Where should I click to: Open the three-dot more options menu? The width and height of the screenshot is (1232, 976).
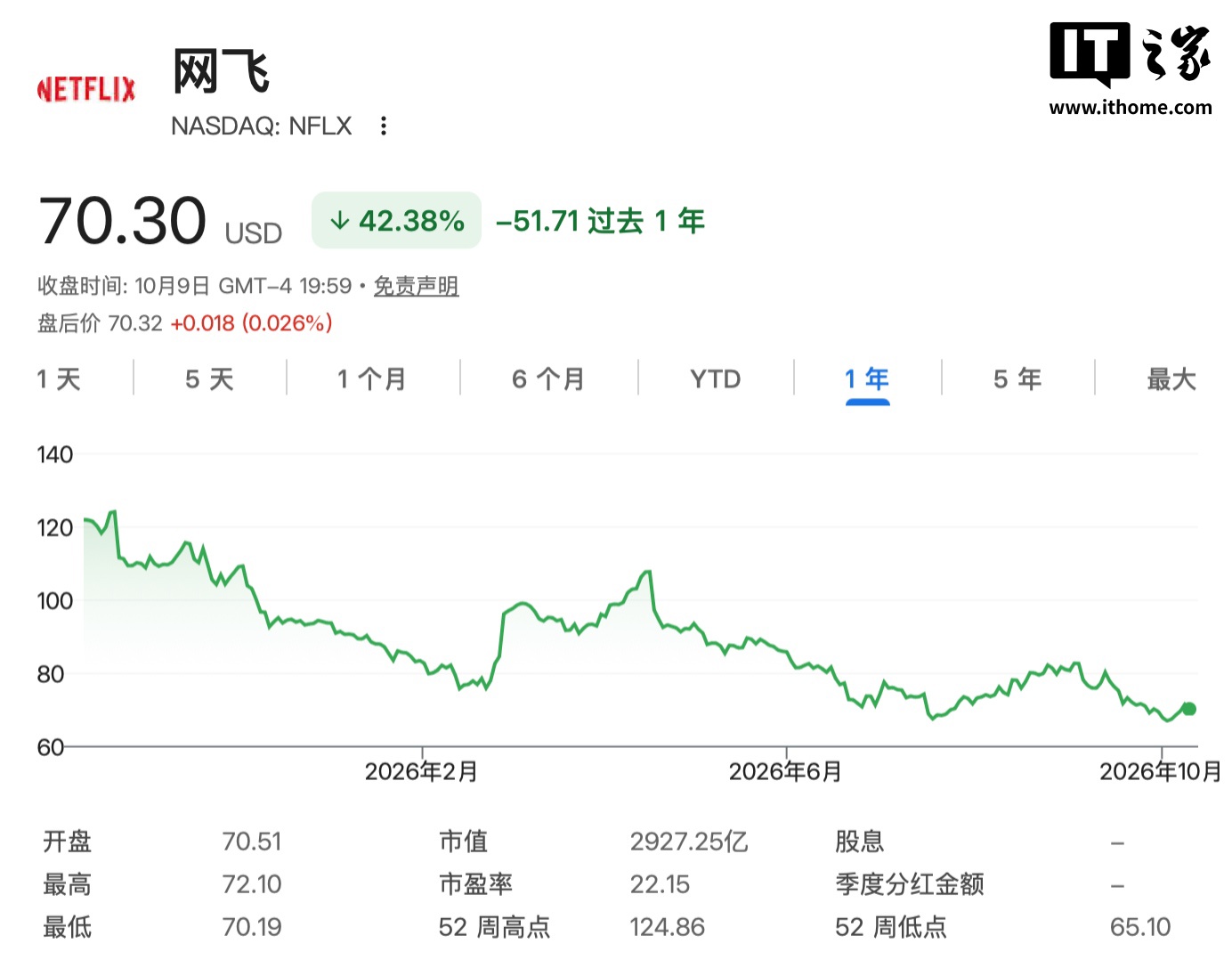384,126
